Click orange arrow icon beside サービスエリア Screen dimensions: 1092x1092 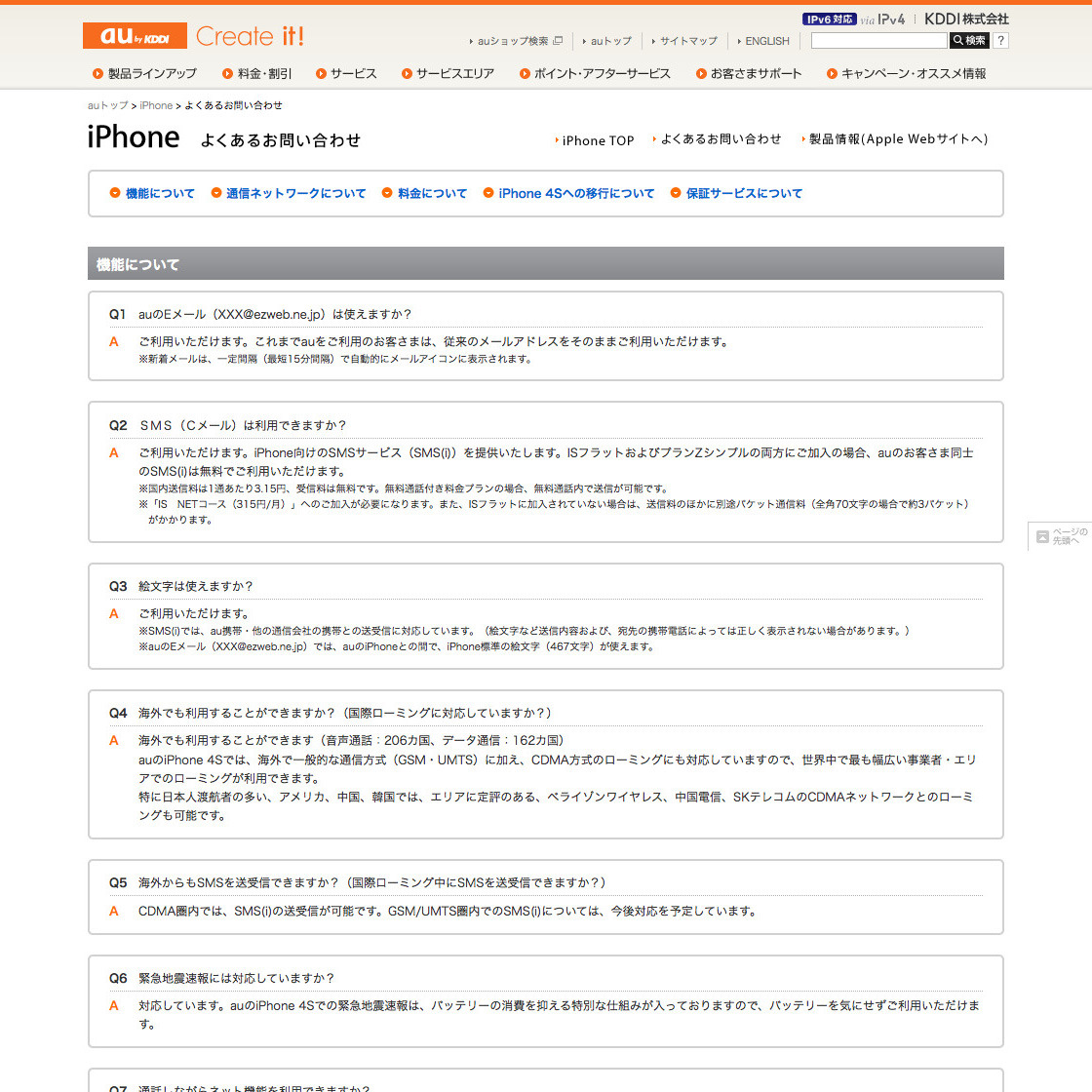(407, 74)
